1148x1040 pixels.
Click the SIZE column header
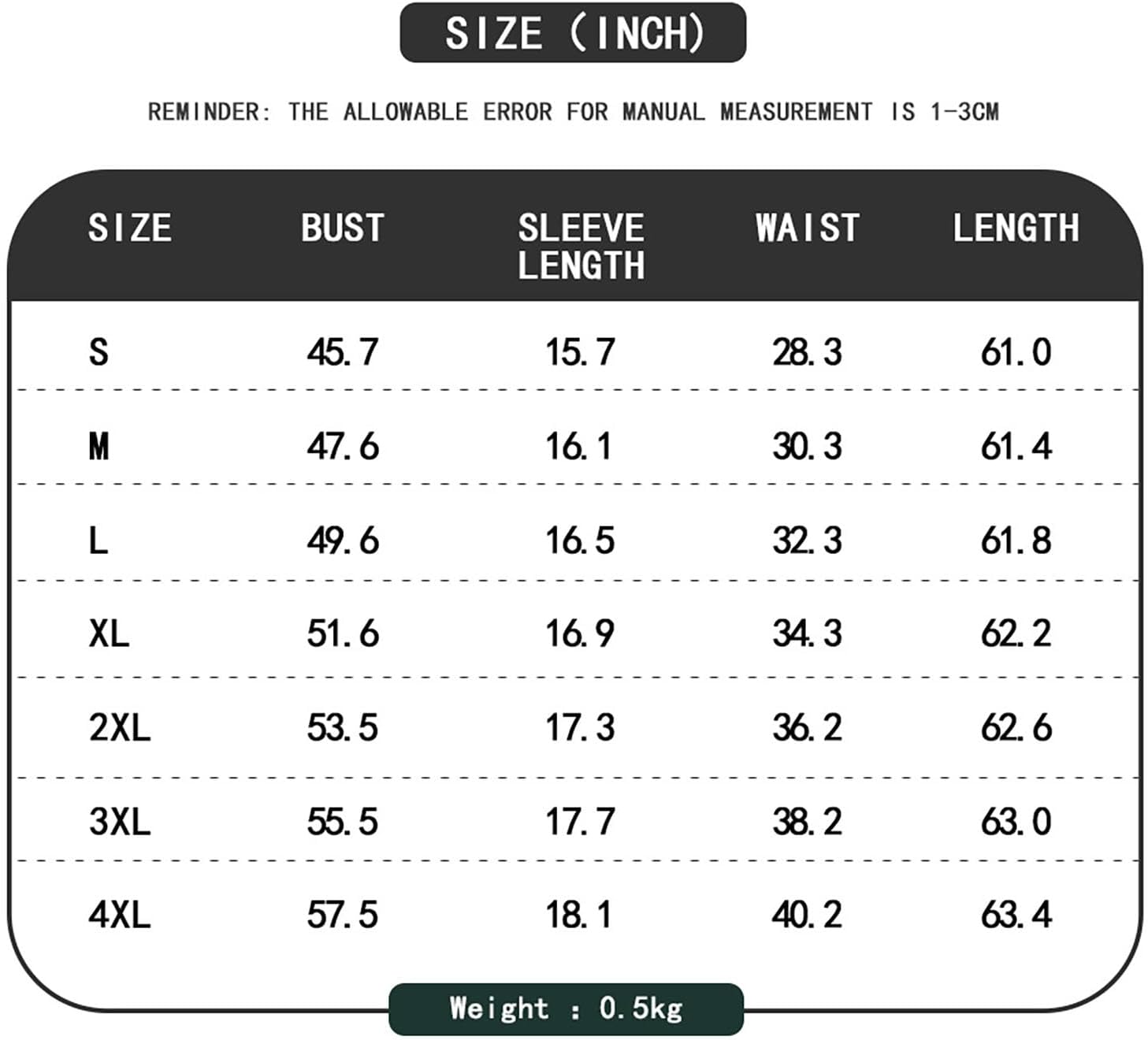(130, 228)
